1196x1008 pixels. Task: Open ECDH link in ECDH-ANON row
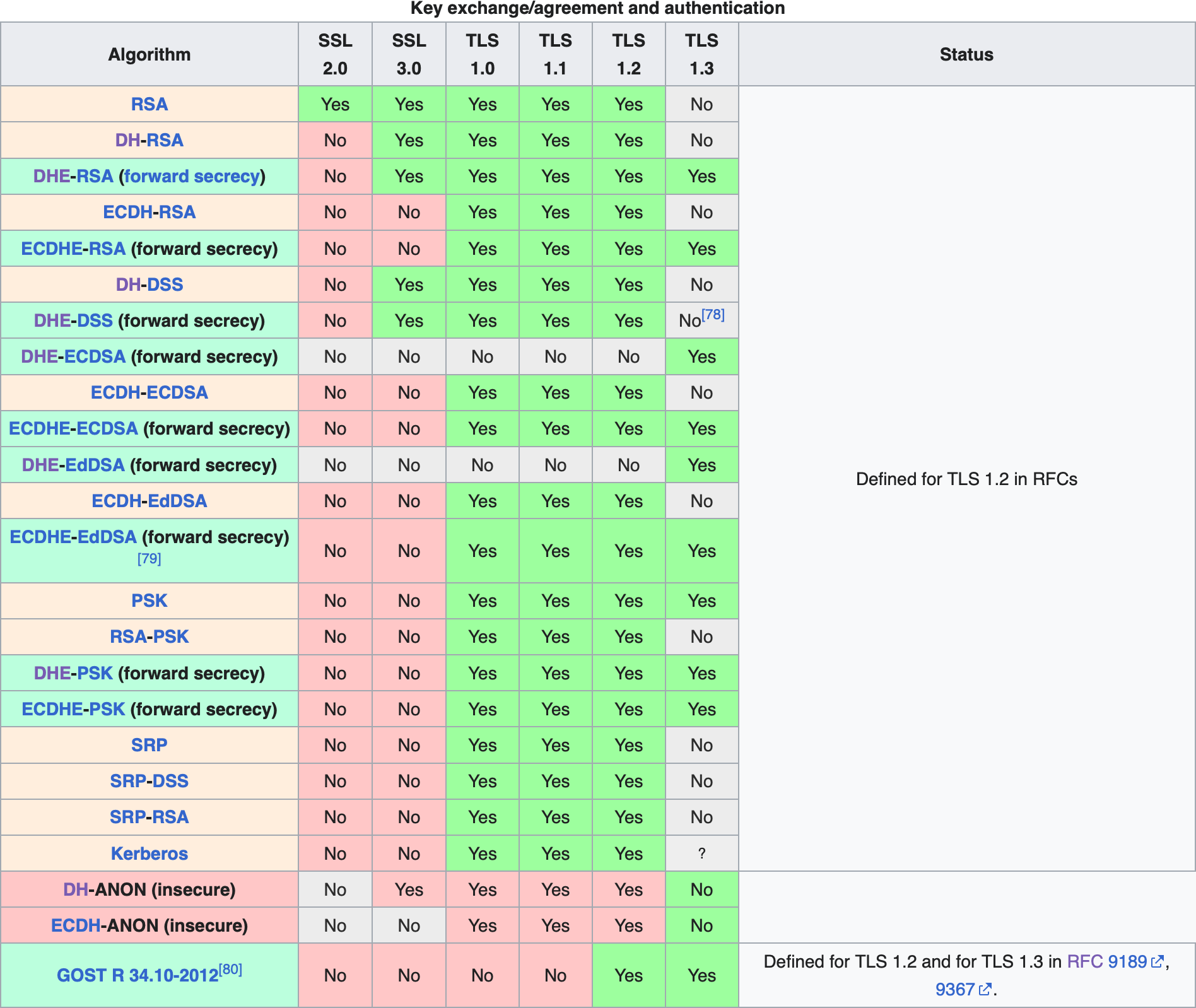76,925
